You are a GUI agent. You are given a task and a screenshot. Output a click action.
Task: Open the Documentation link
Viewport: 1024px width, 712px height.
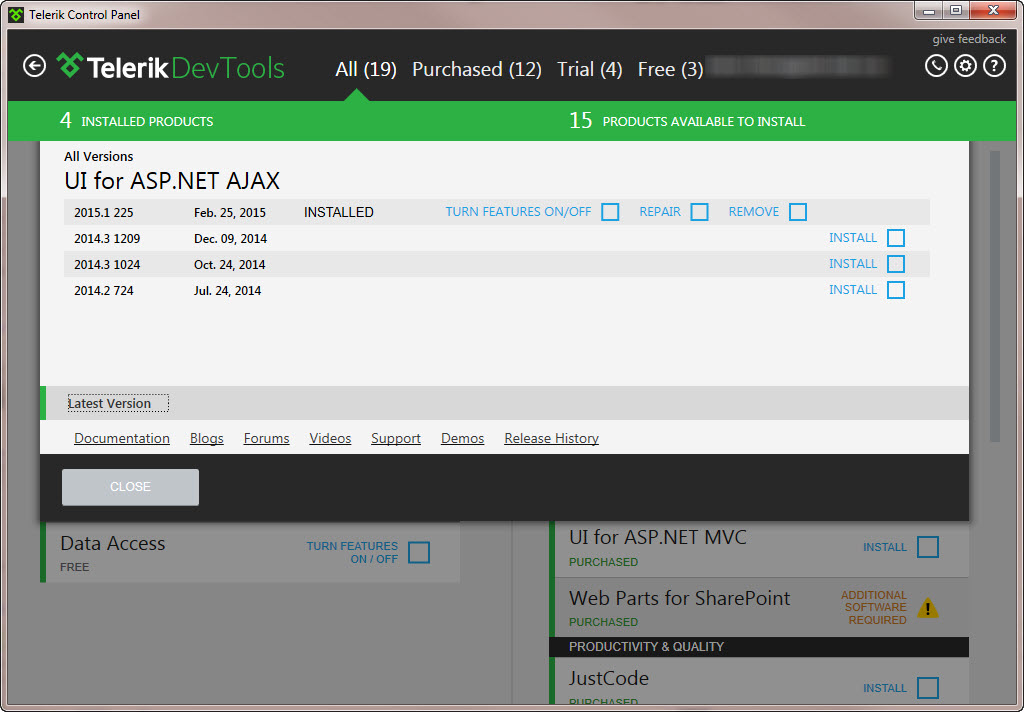(121, 438)
